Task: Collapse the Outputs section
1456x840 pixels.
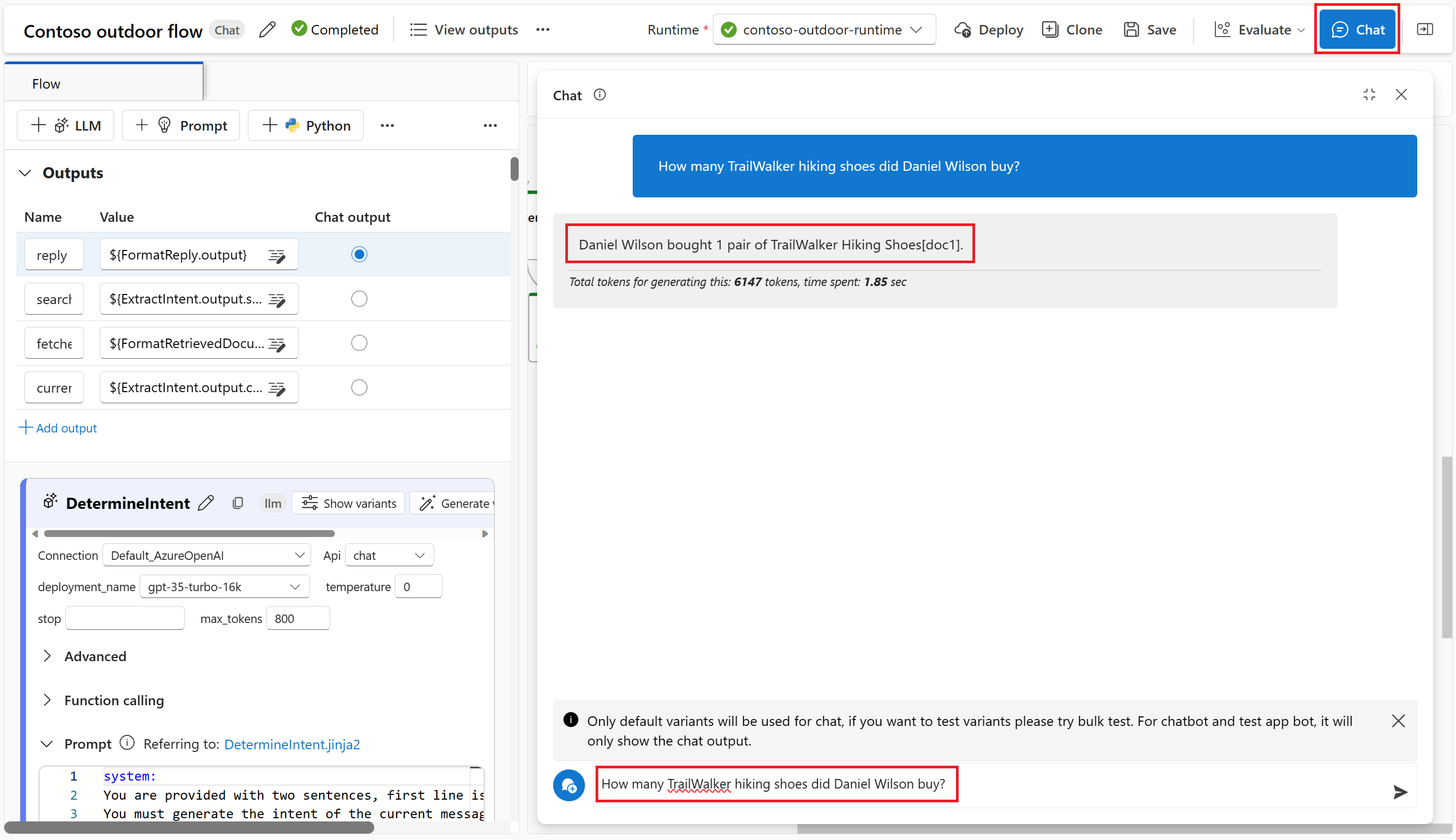Action: tap(25, 173)
